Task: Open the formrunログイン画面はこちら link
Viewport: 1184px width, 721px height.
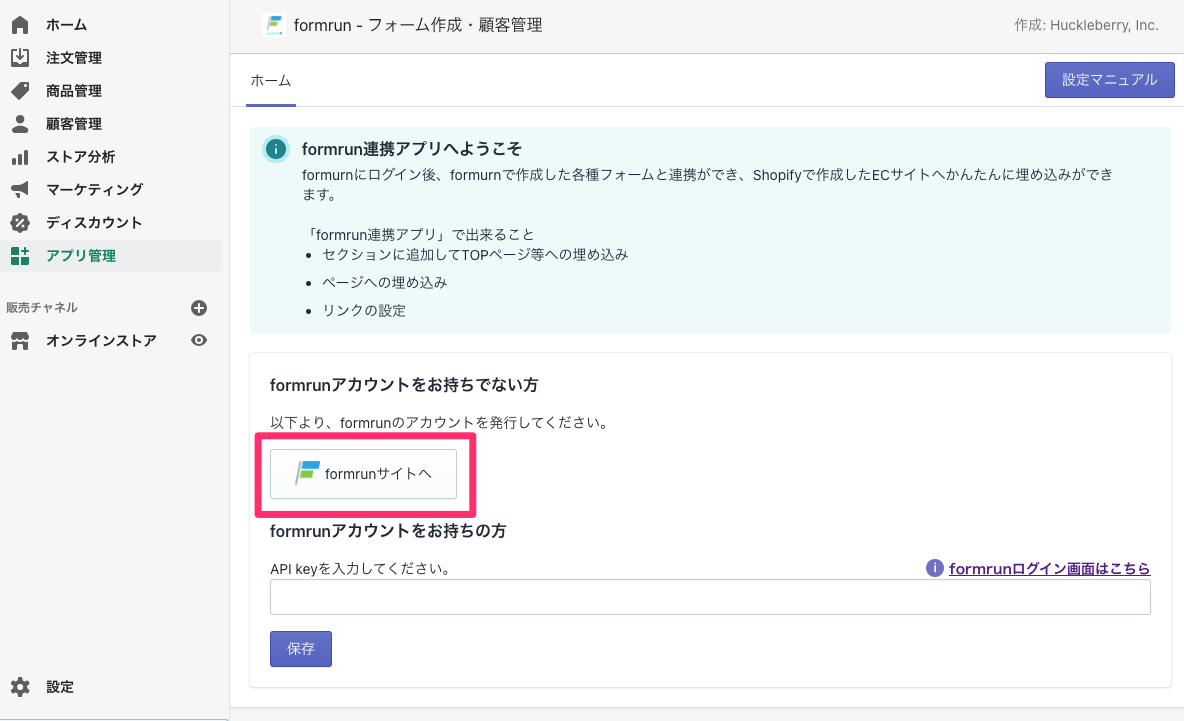Action: coord(1050,568)
